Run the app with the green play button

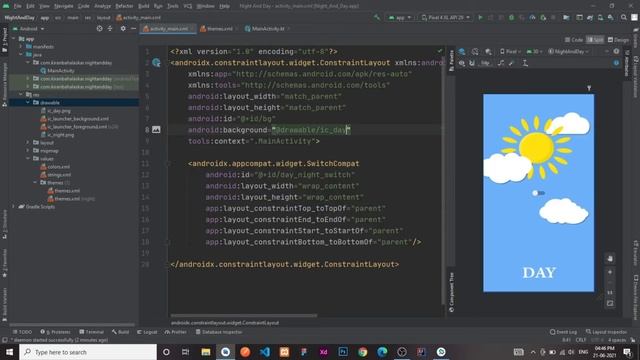(x=480, y=18)
